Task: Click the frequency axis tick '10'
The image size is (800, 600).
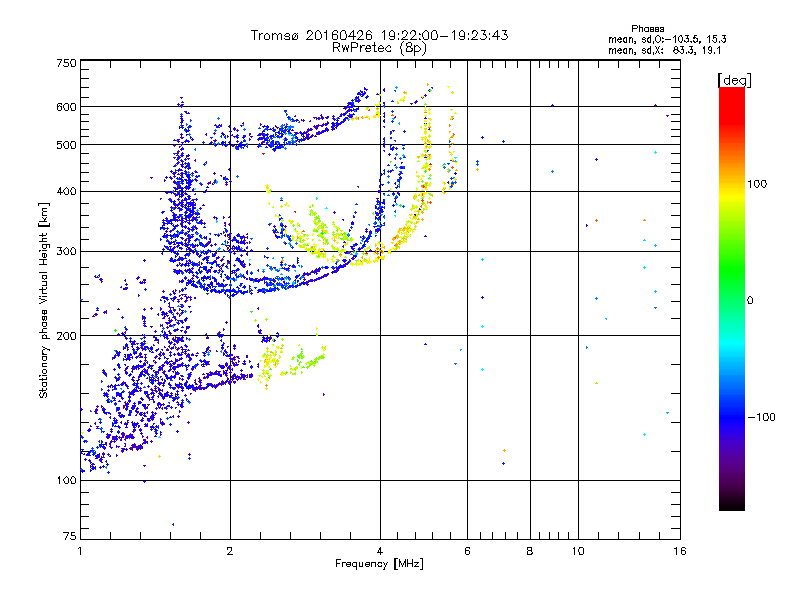Action: pos(578,551)
